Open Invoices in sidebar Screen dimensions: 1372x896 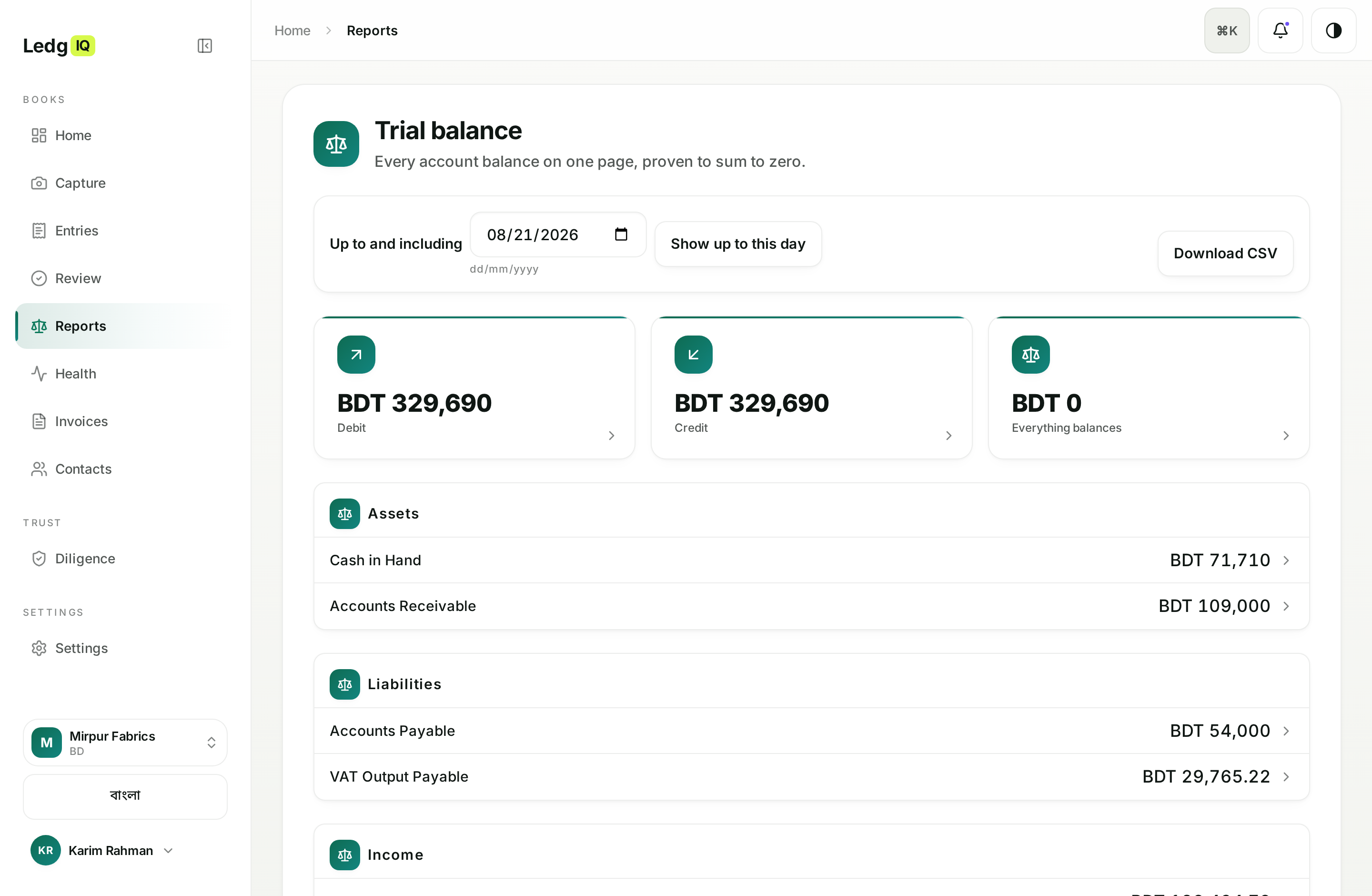coord(121,421)
